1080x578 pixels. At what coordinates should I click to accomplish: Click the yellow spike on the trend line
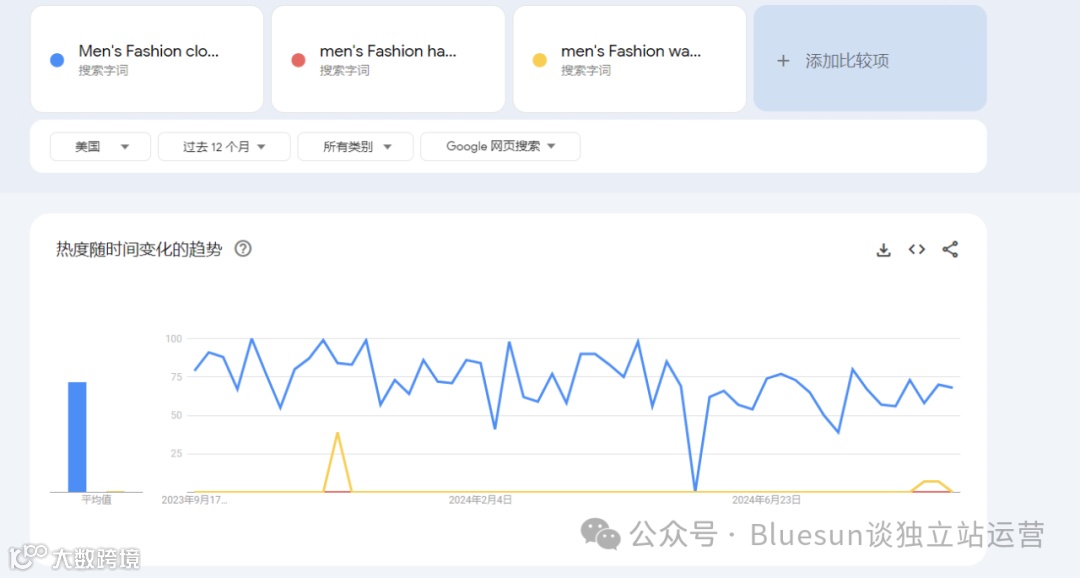coord(338,462)
